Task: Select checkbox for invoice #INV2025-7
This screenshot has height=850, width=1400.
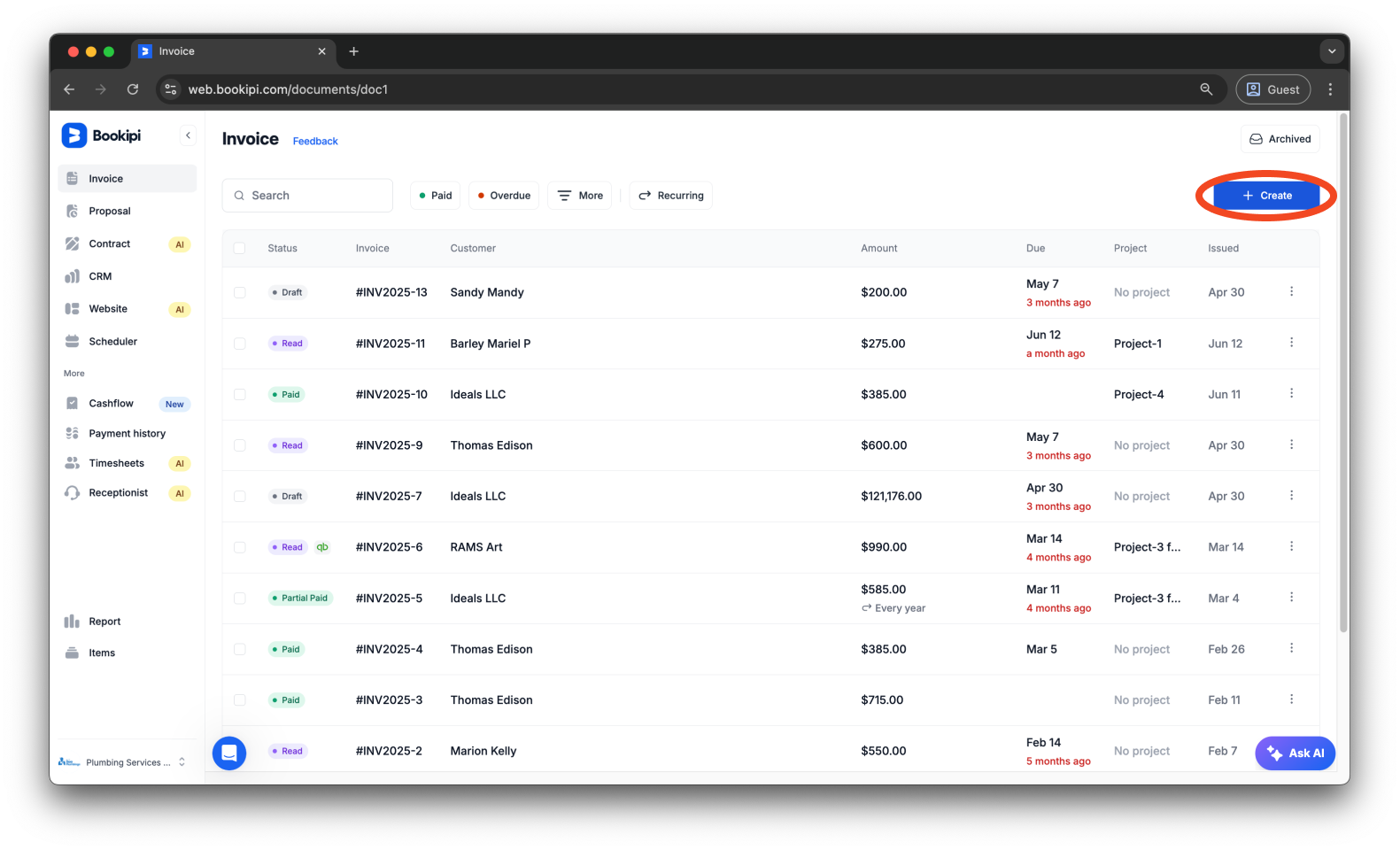Action: (240, 497)
